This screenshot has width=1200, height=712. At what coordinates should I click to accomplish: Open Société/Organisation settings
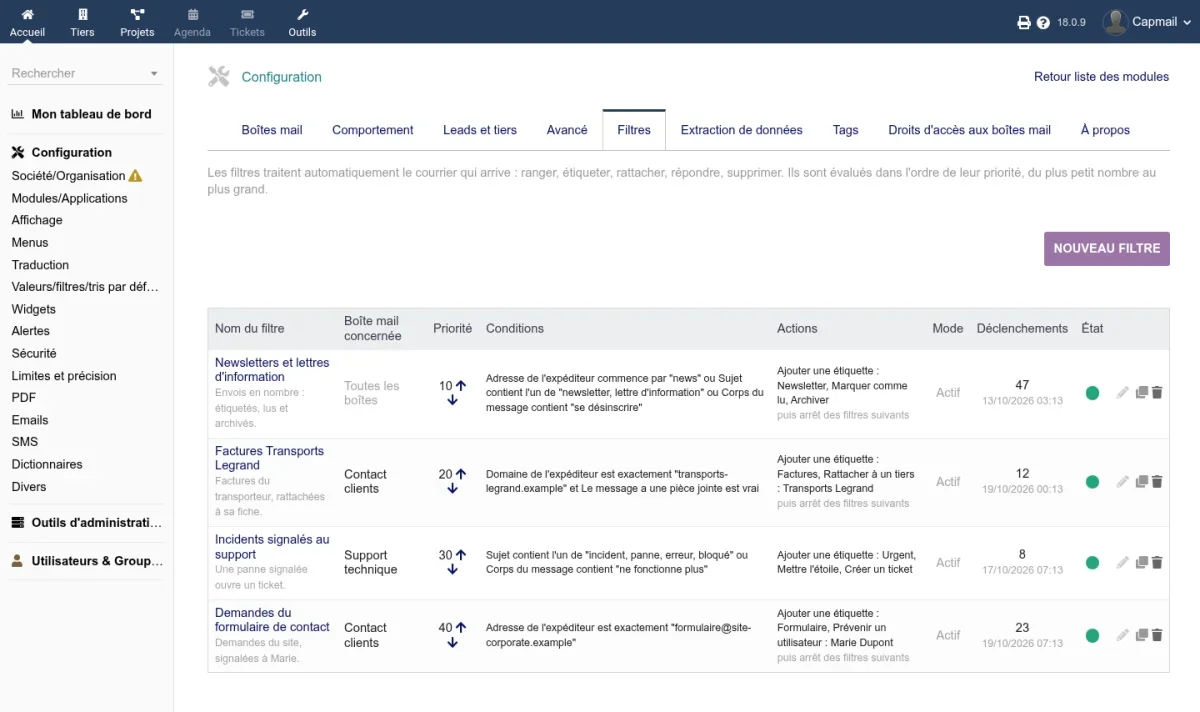click(68, 176)
